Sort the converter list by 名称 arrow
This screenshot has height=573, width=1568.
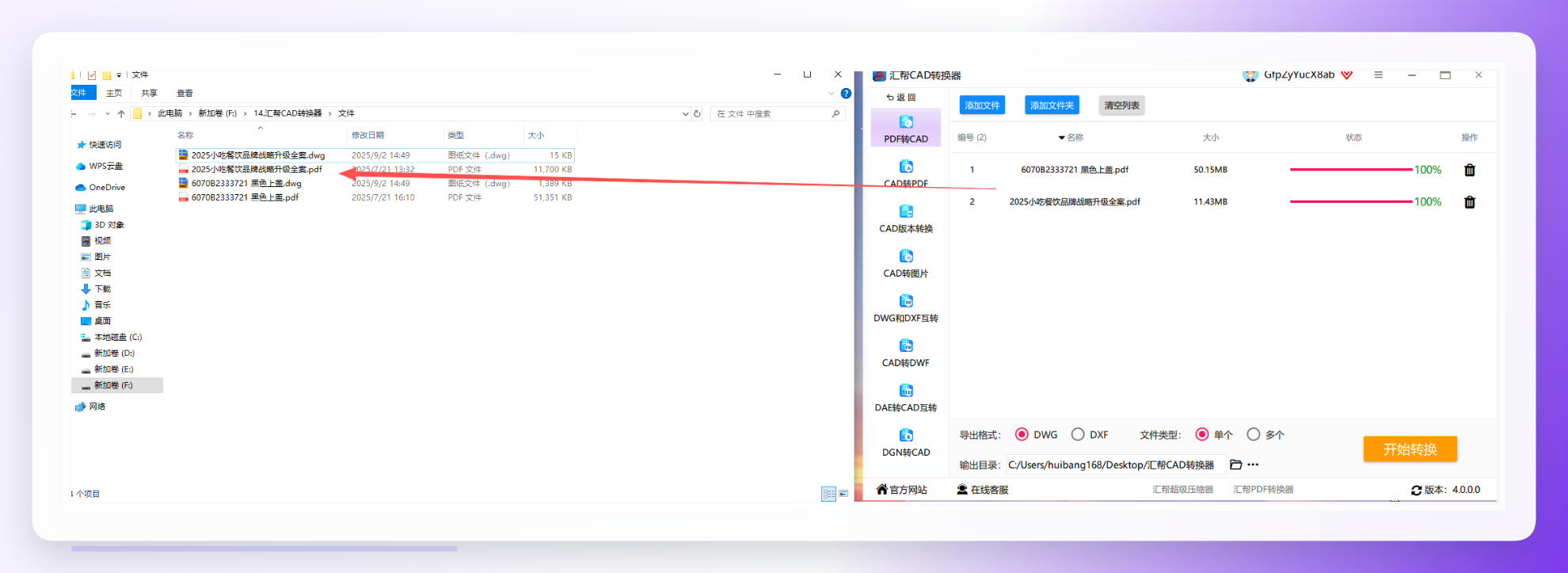(1061, 138)
